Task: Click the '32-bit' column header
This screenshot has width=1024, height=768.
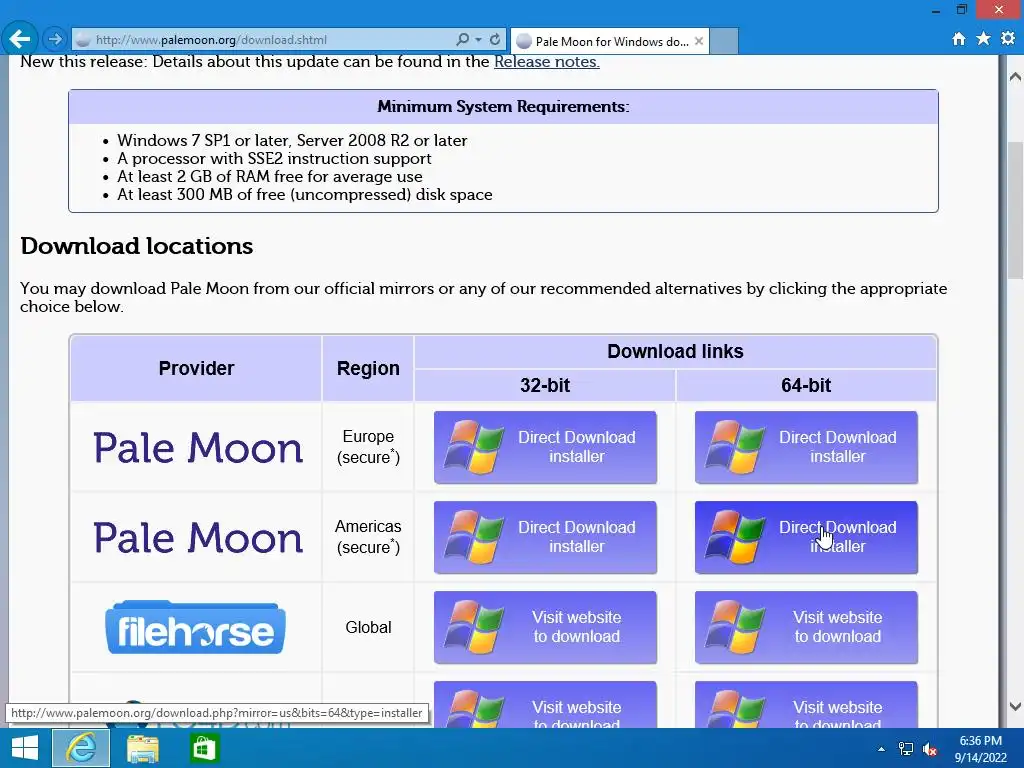Action: coord(545,385)
